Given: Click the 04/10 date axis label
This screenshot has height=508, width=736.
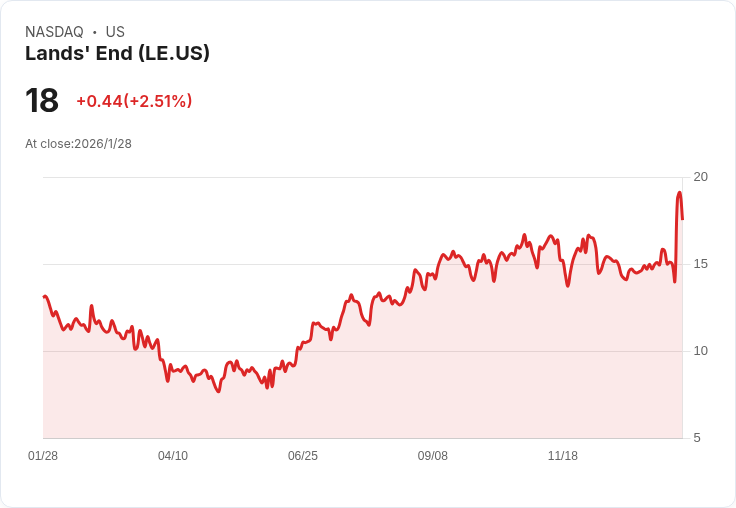Looking at the screenshot, I should click(173, 456).
